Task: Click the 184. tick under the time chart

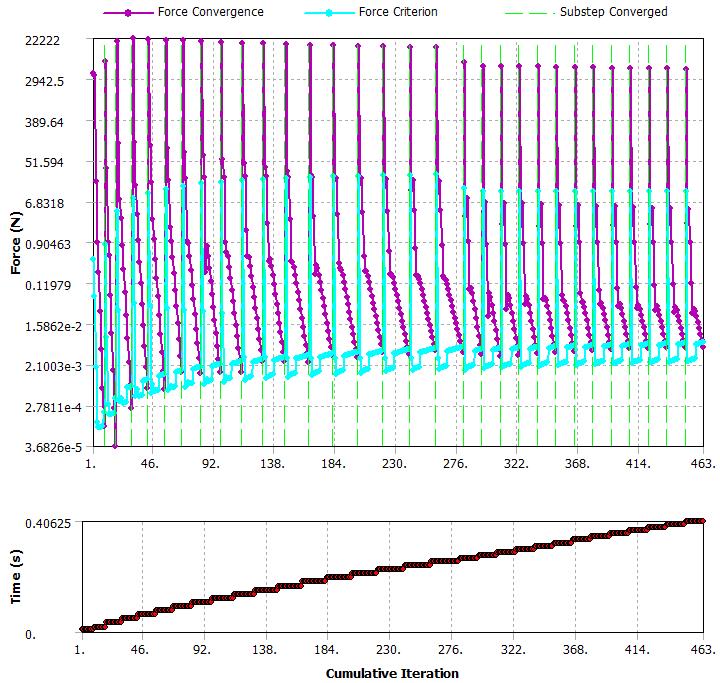Action: tap(326, 649)
